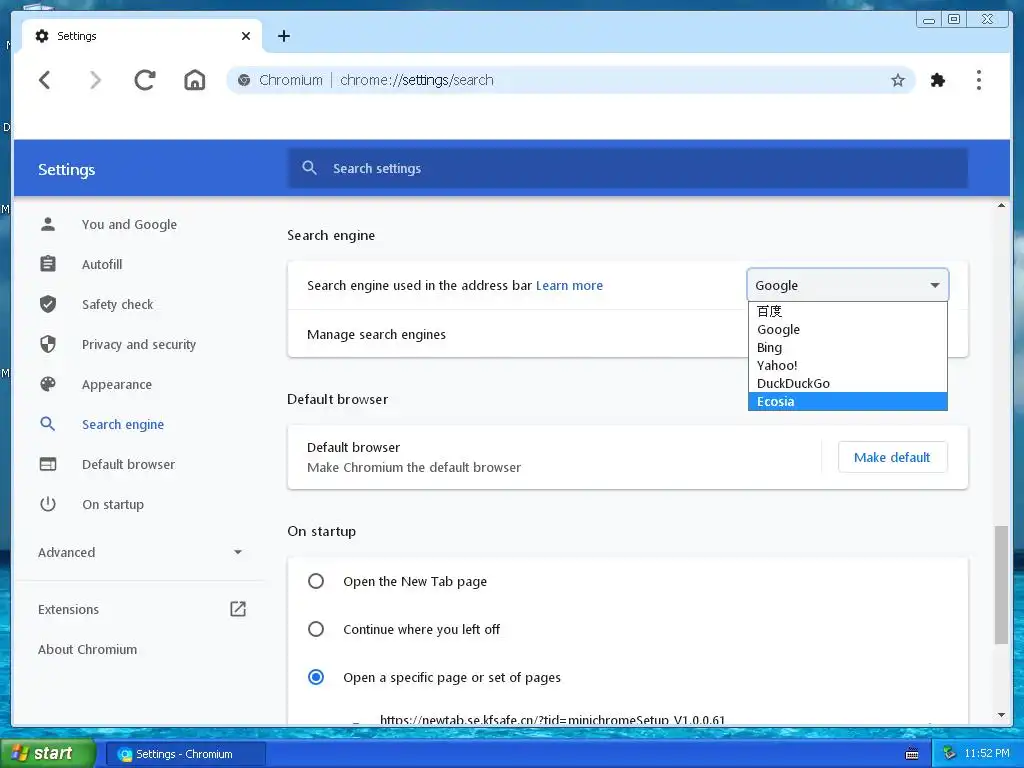Click the magnifier icon beside Search engine

click(48, 424)
